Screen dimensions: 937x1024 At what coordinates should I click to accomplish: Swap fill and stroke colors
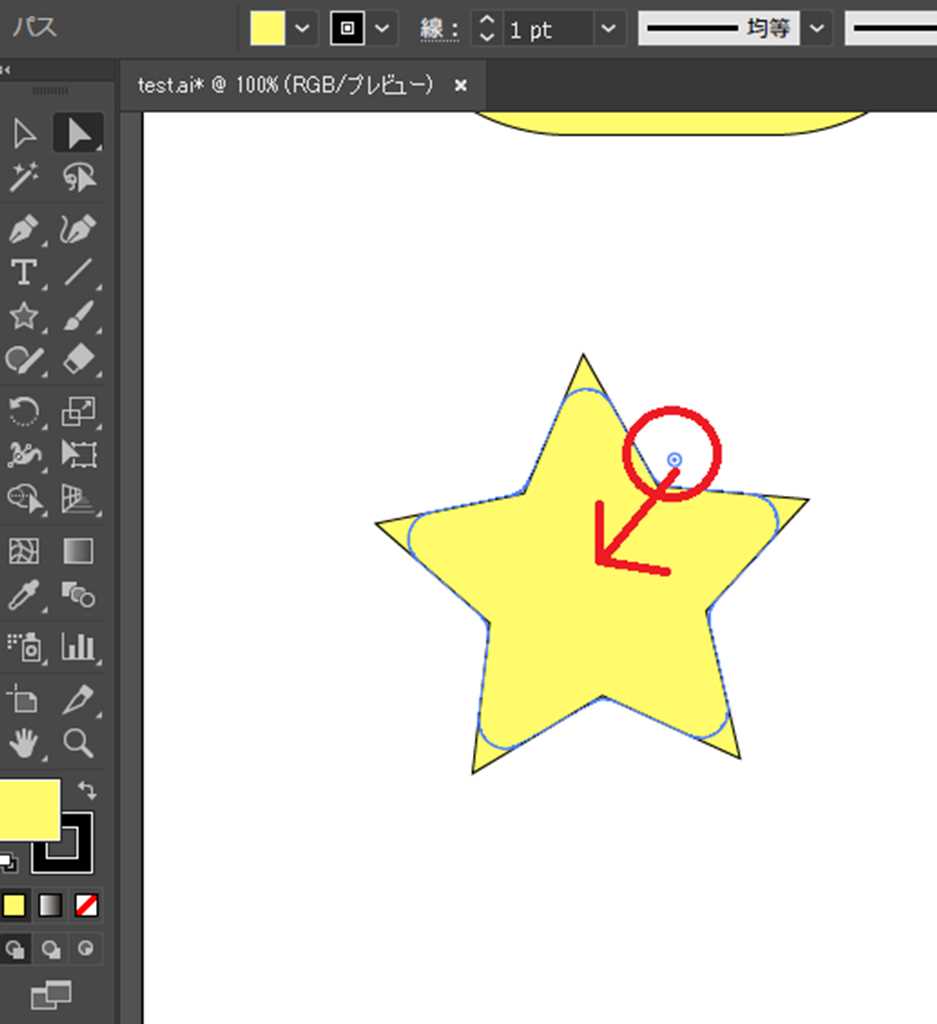coord(88,791)
